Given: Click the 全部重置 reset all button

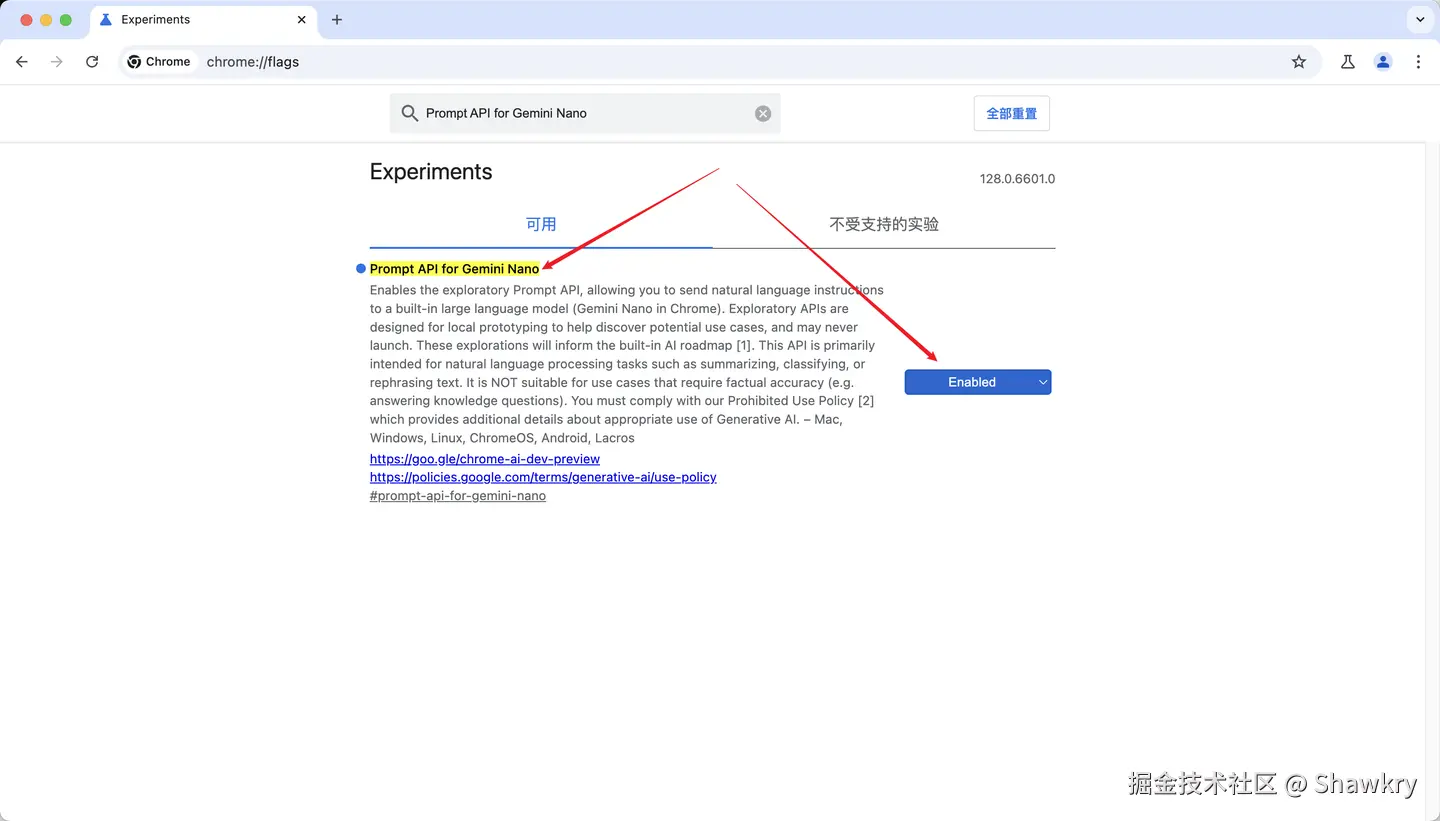Looking at the screenshot, I should [x=1012, y=114].
